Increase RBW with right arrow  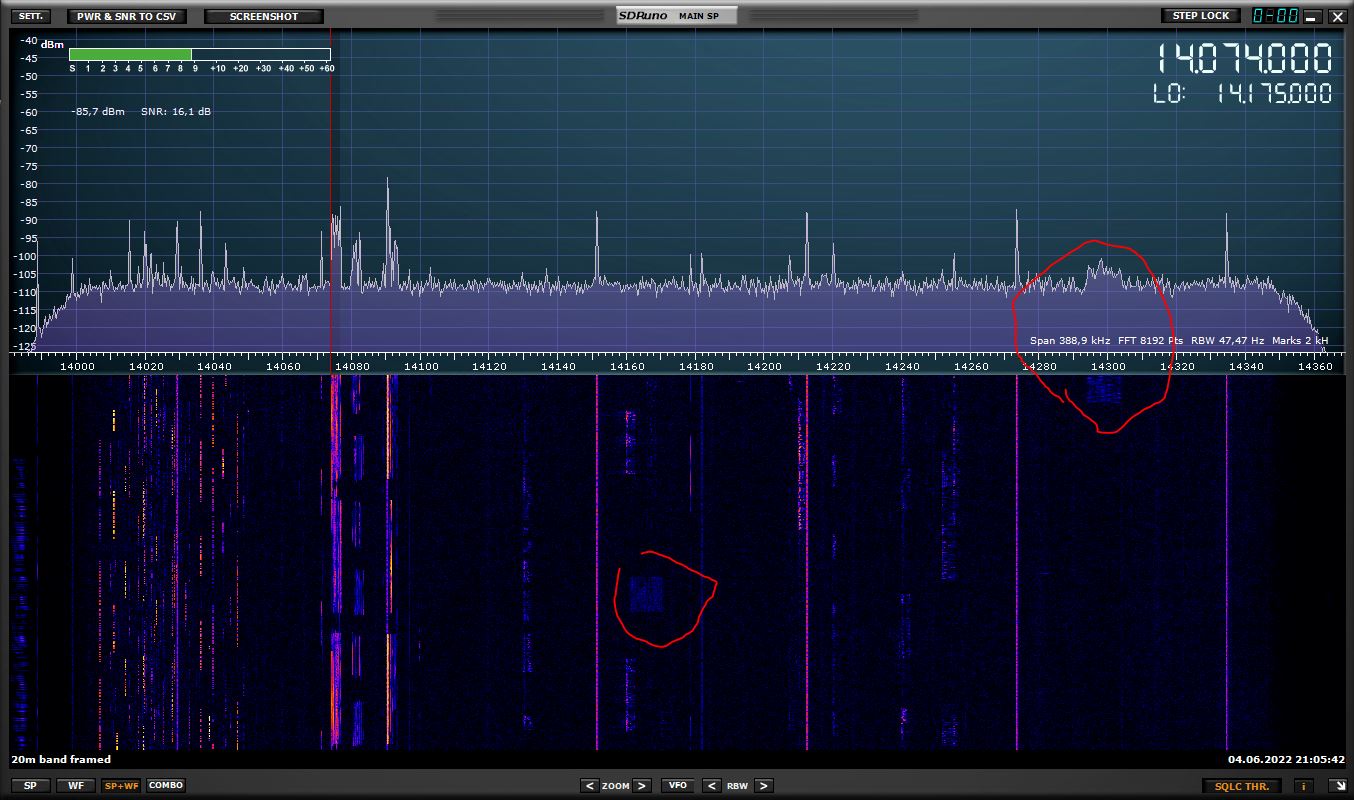(x=763, y=786)
